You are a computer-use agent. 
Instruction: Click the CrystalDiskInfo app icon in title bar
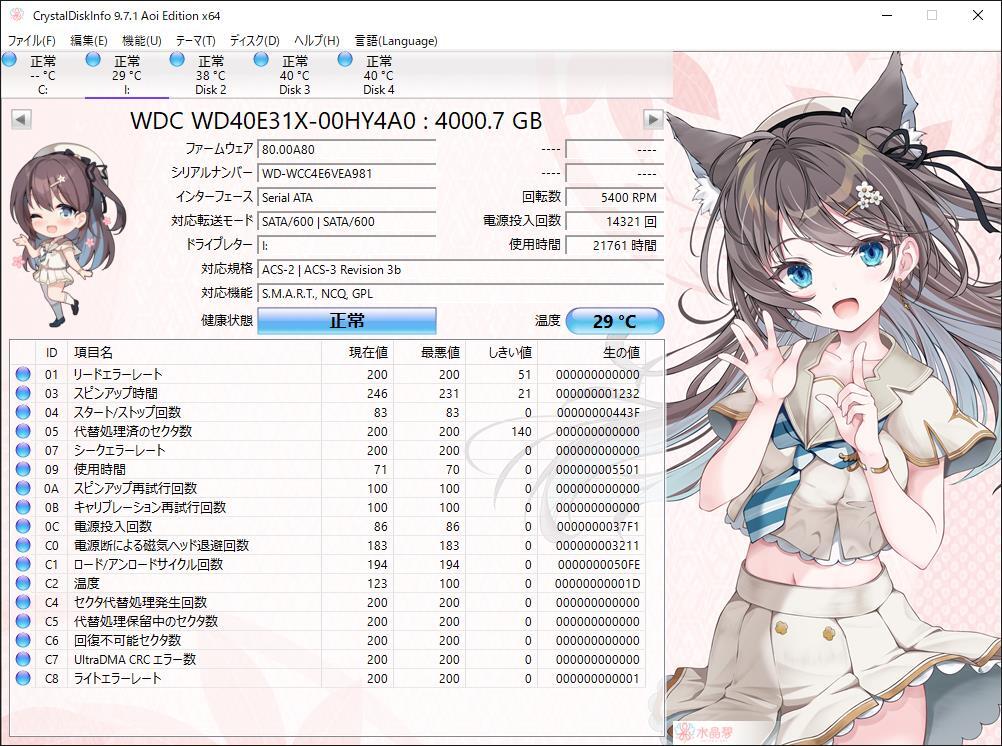coord(17,15)
